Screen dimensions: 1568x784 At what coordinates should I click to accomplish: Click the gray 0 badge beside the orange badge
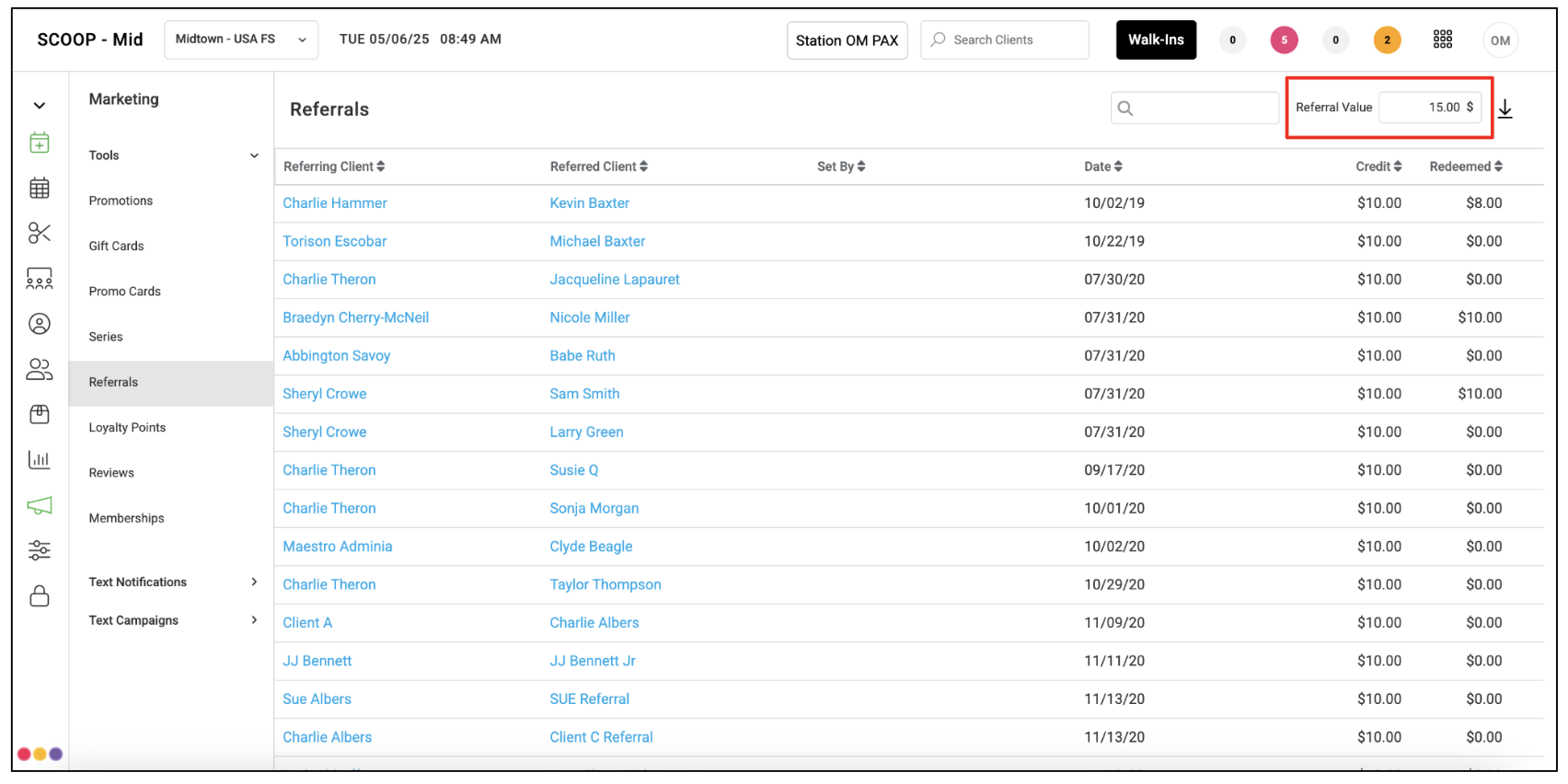1336,40
